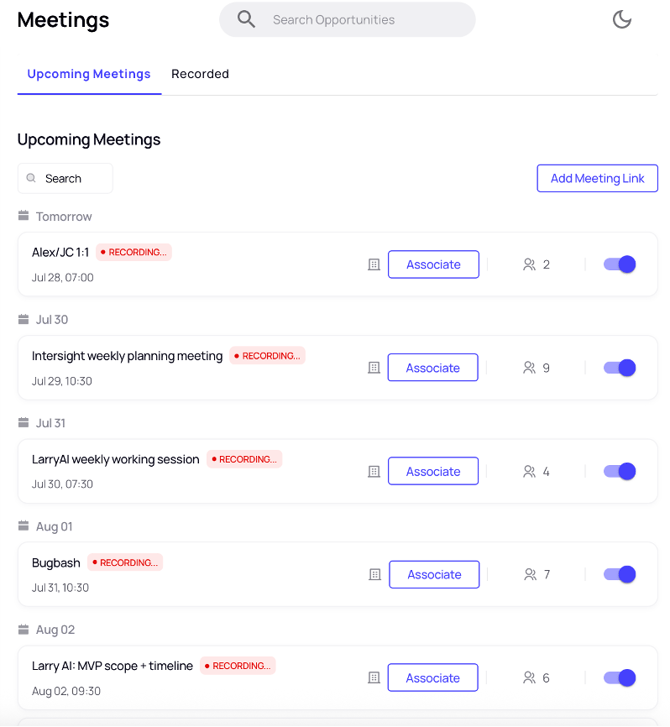Disable recording toggle for Alex/JC 1:1
The height and width of the screenshot is (727, 670).
point(619,264)
